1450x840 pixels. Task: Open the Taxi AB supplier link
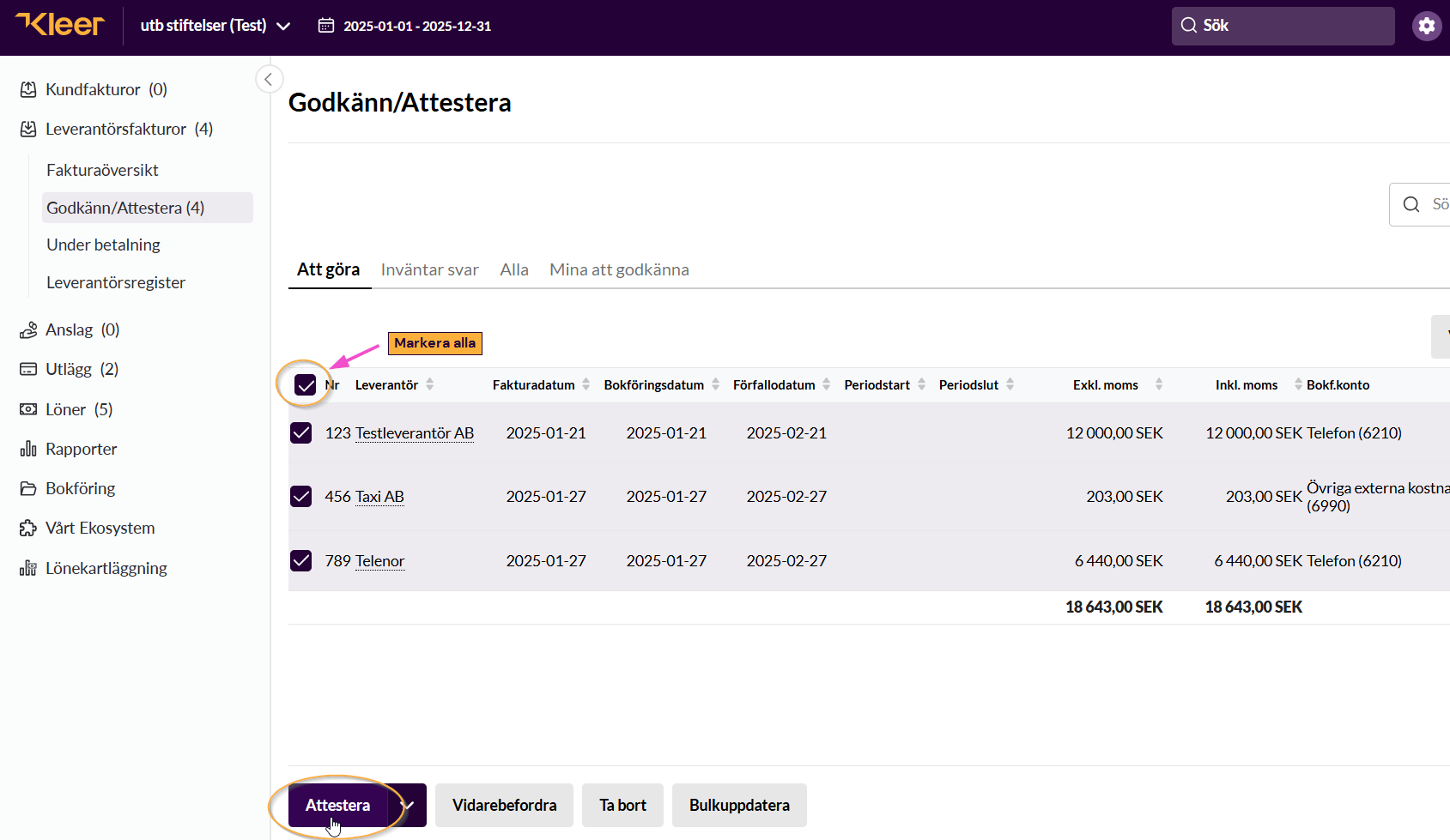(379, 497)
